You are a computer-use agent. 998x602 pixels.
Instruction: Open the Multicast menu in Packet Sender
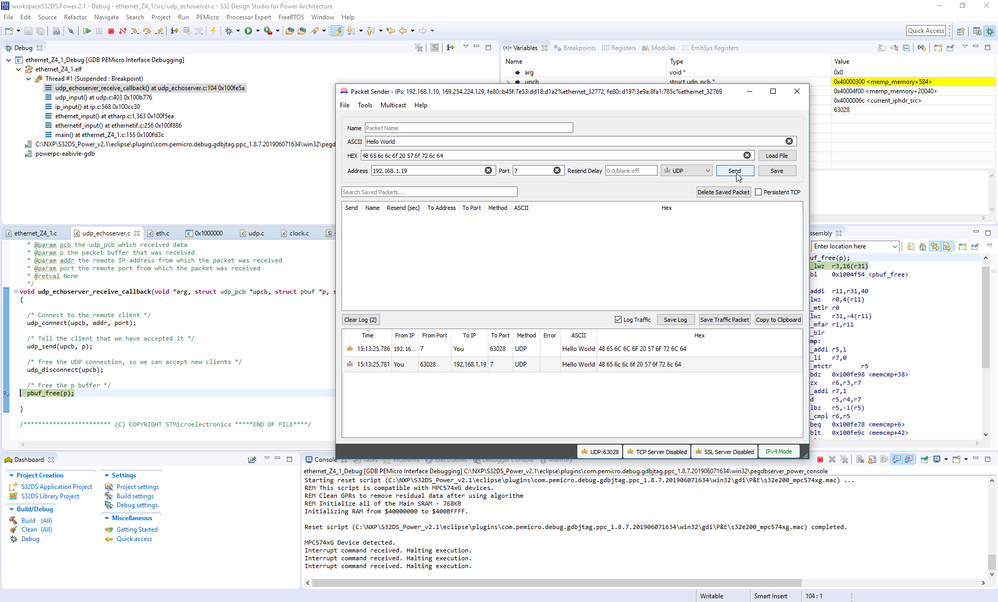pos(392,105)
